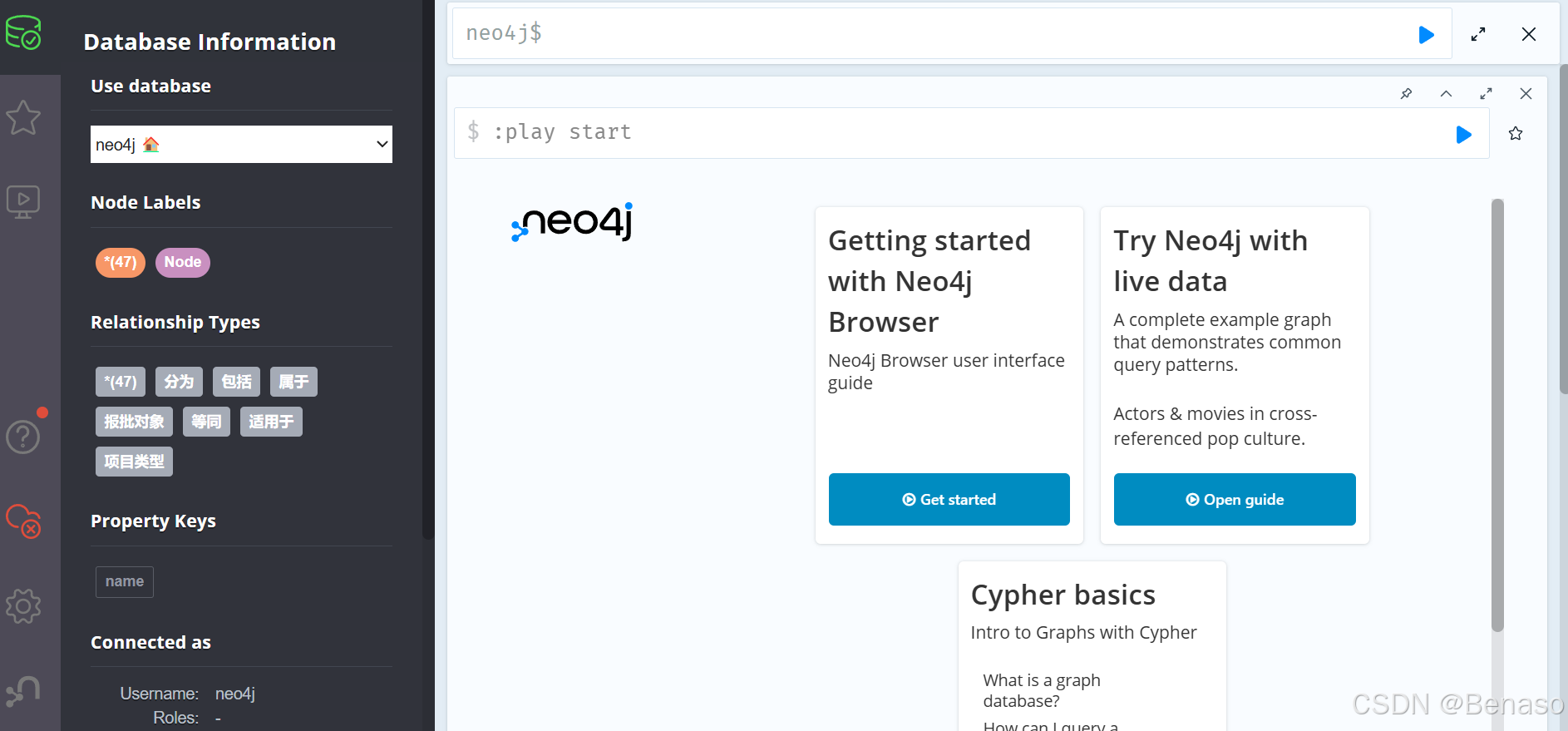Select the Node label tag

[x=182, y=262]
